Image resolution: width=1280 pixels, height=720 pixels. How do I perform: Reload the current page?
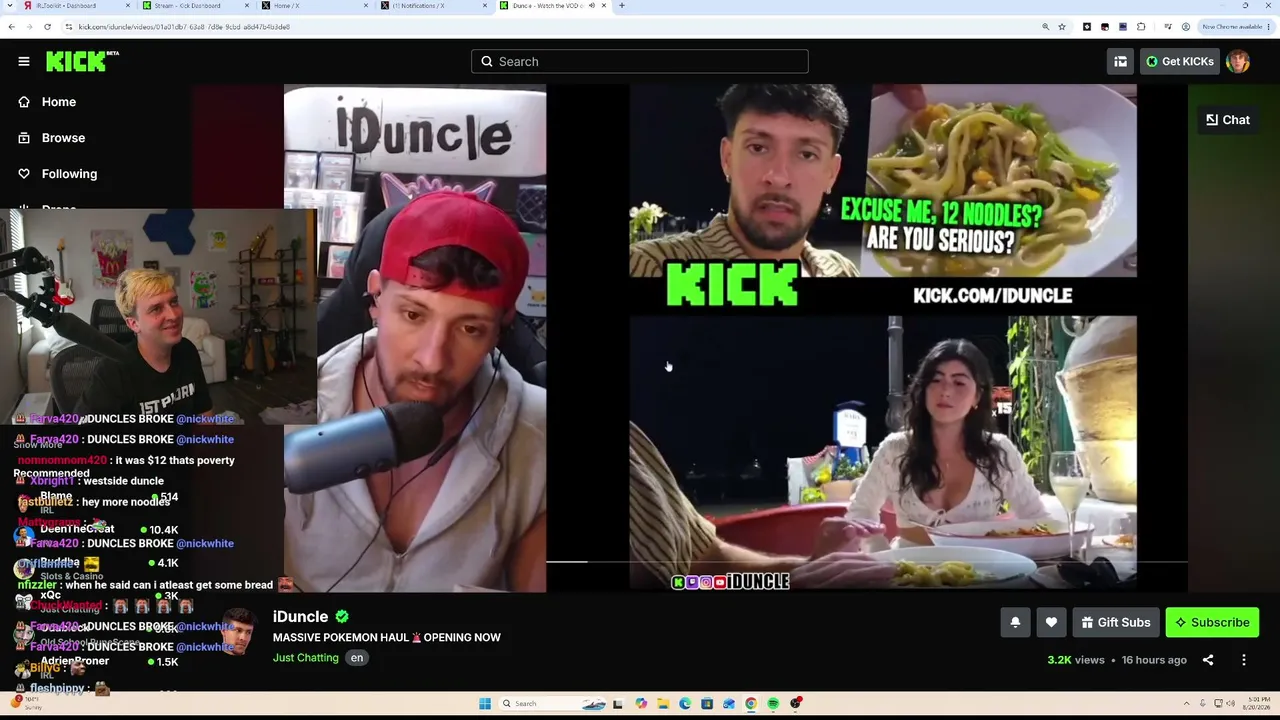click(47, 27)
